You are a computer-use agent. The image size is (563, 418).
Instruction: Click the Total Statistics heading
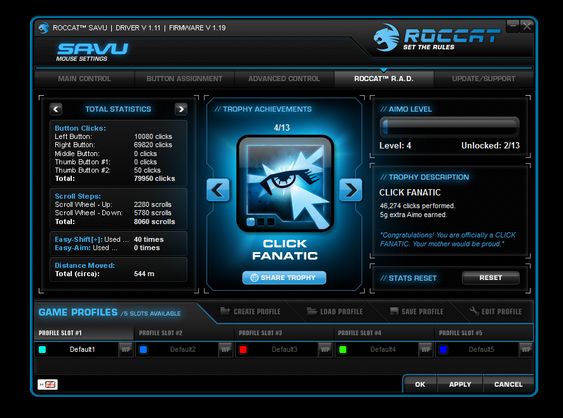click(118, 109)
